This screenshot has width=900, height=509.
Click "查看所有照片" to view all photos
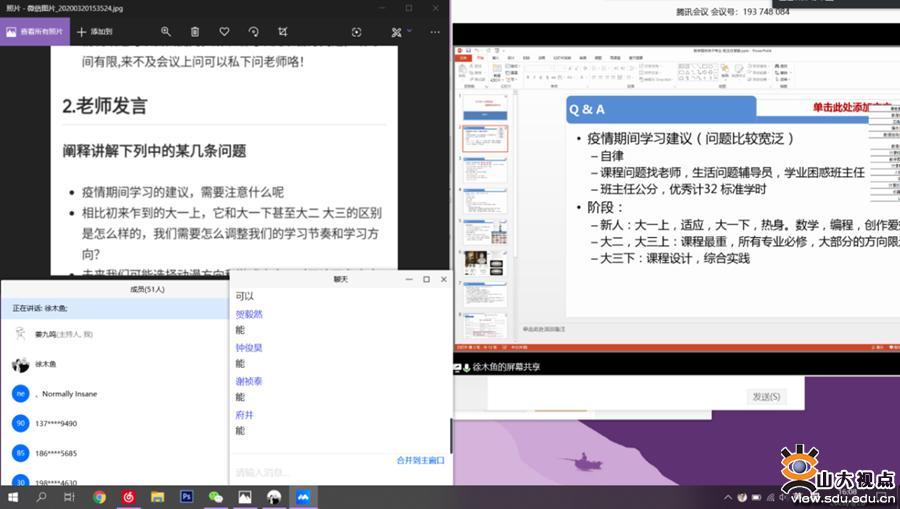pyautogui.click(x=36, y=32)
